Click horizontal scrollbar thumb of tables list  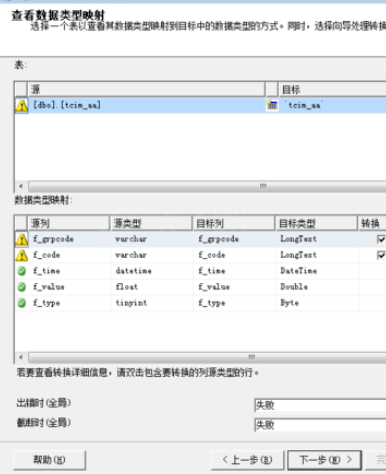click(207, 186)
